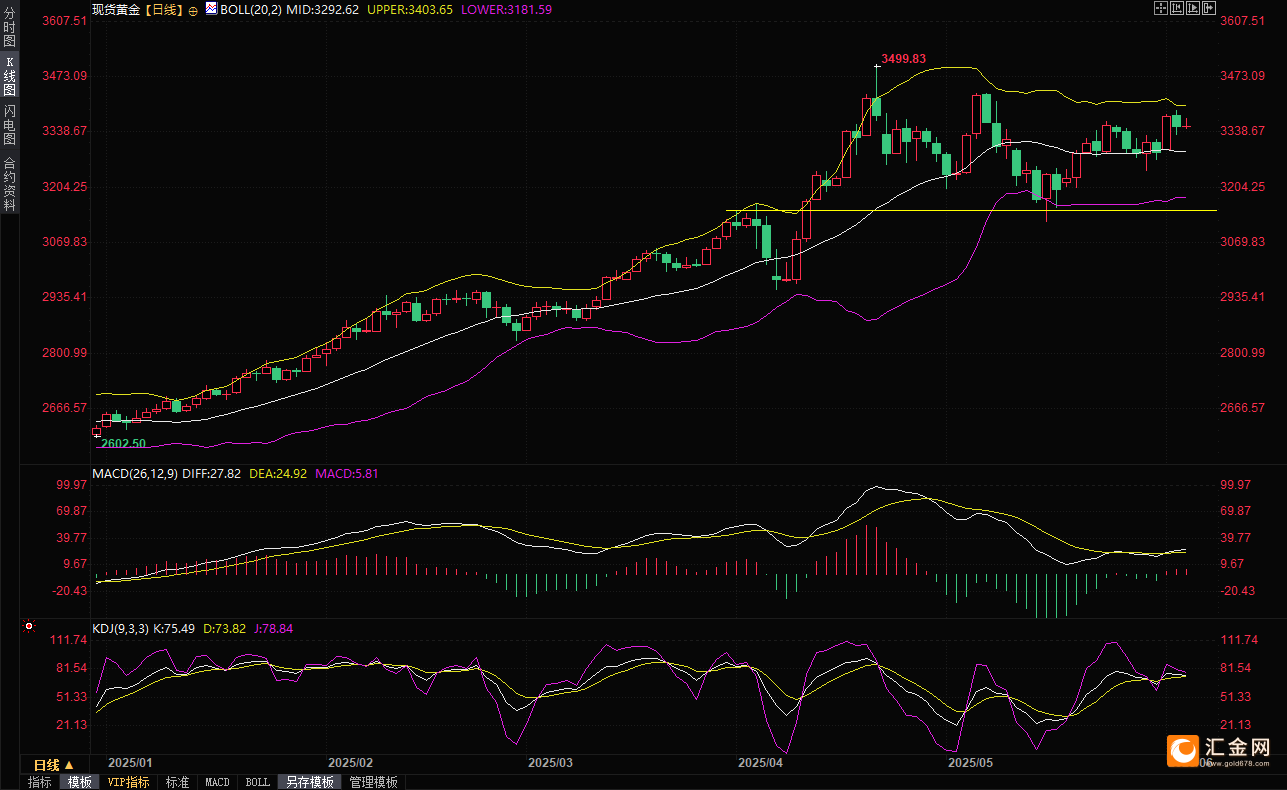Click the 另存模板 button

coord(308,782)
